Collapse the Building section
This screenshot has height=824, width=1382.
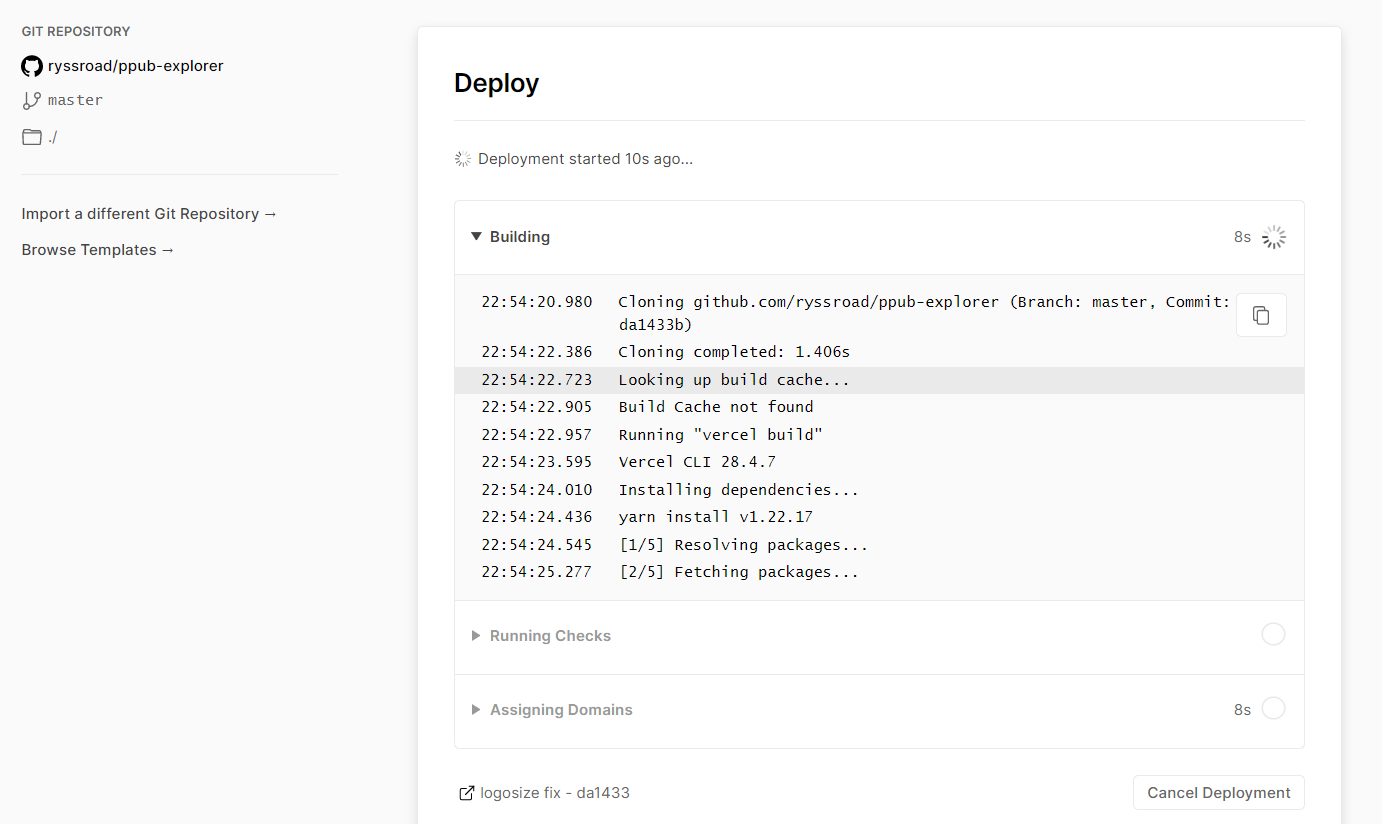coord(476,237)
